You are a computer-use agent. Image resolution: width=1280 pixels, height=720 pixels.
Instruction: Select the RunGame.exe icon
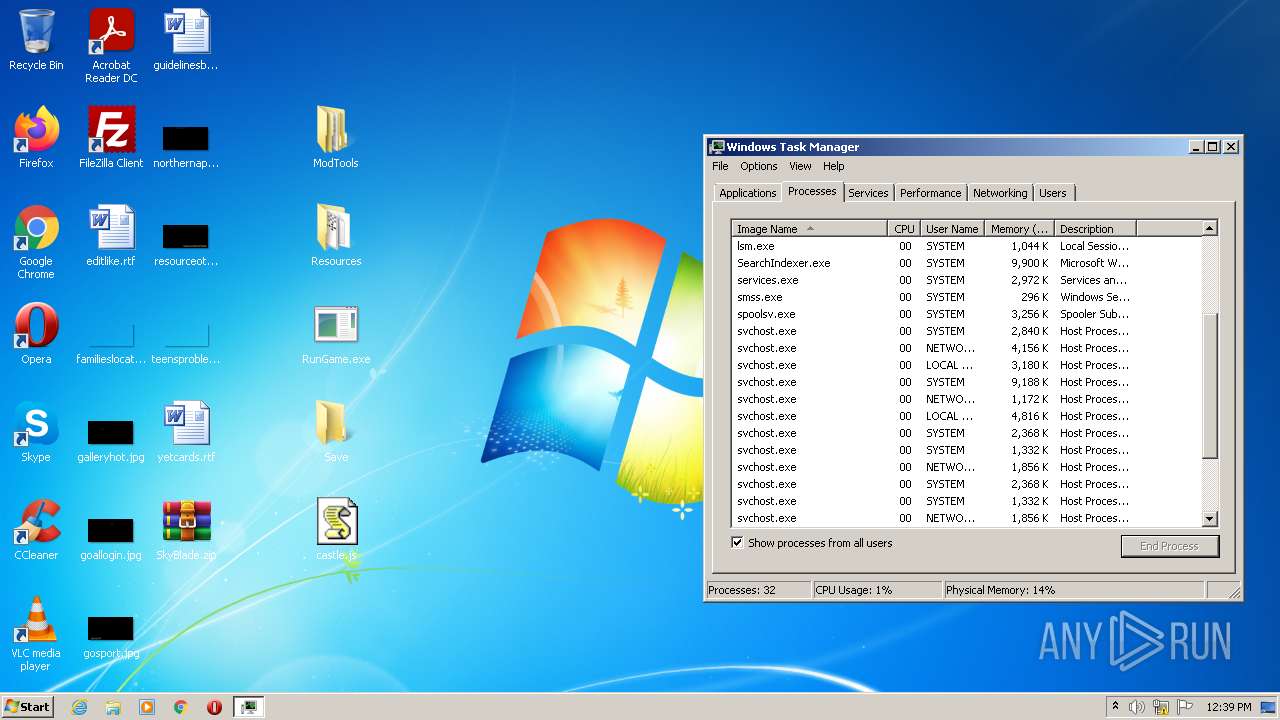pos(335,334)
